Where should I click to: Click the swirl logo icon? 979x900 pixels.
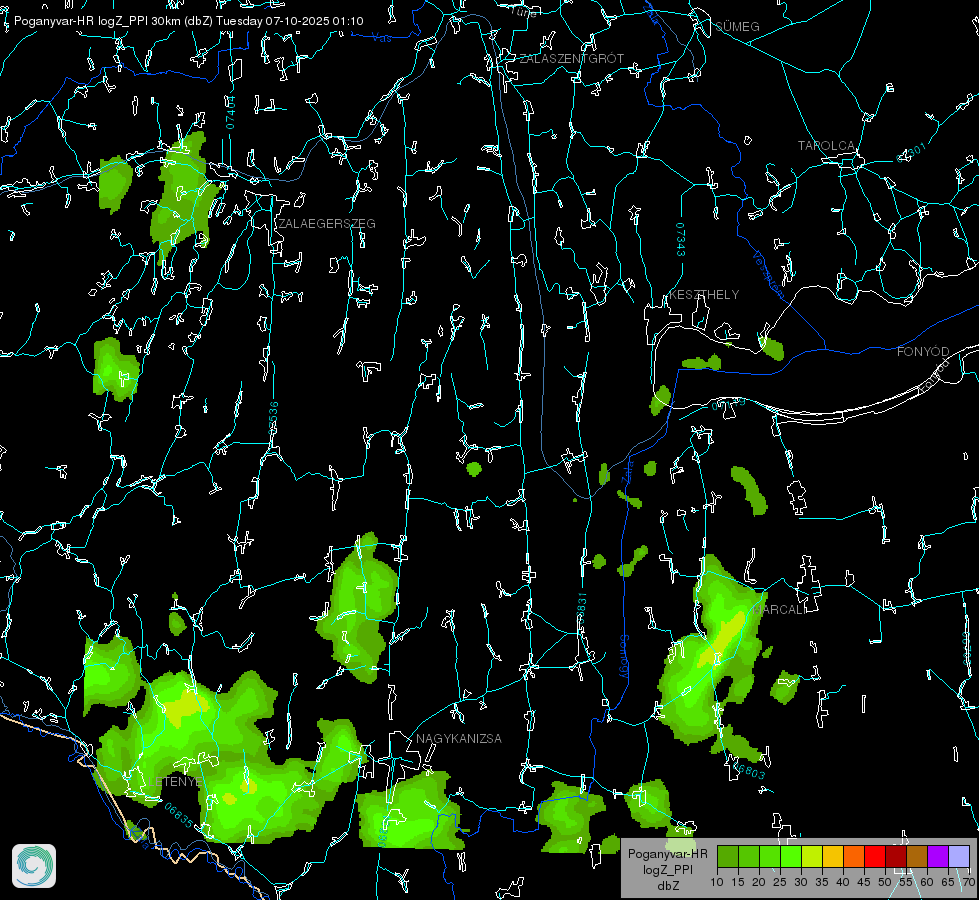click(x=34, y=866)
